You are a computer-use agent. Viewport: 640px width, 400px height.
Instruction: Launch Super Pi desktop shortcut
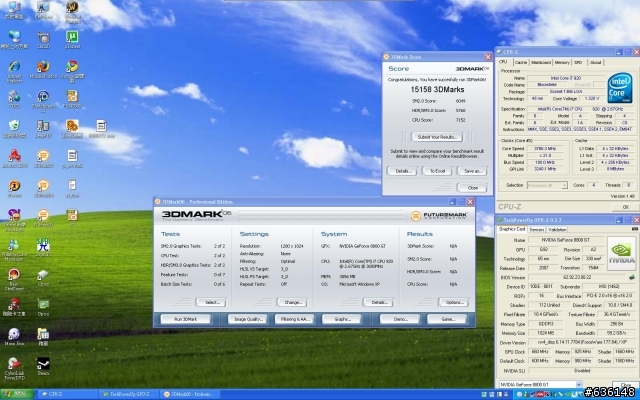[x=43, y=248]
